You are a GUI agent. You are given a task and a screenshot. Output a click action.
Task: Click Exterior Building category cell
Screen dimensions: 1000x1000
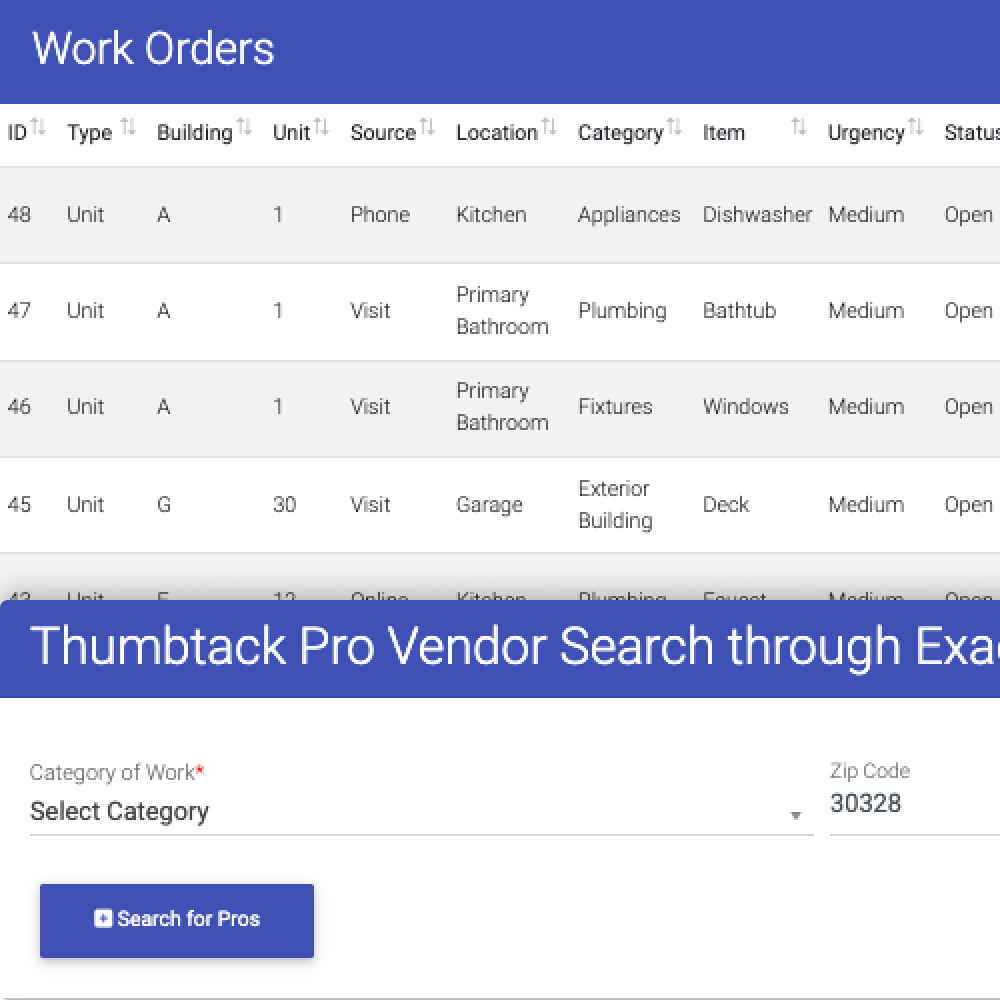coord(615,504)
